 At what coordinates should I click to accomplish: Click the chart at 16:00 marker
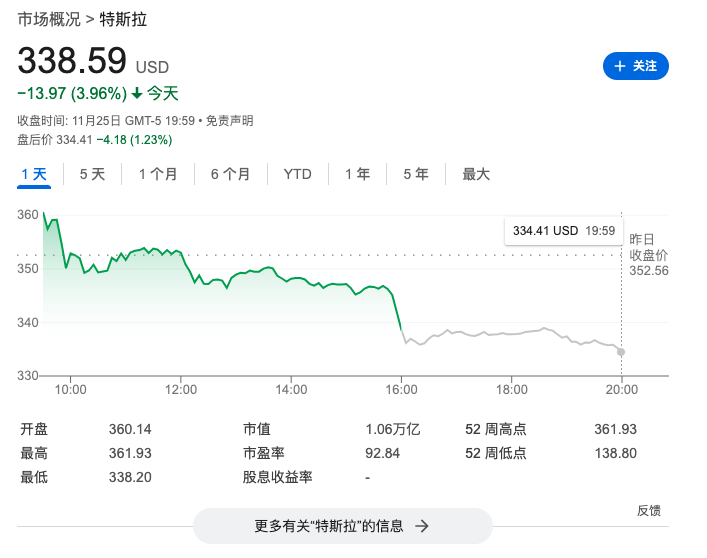(x=401, y=330)
